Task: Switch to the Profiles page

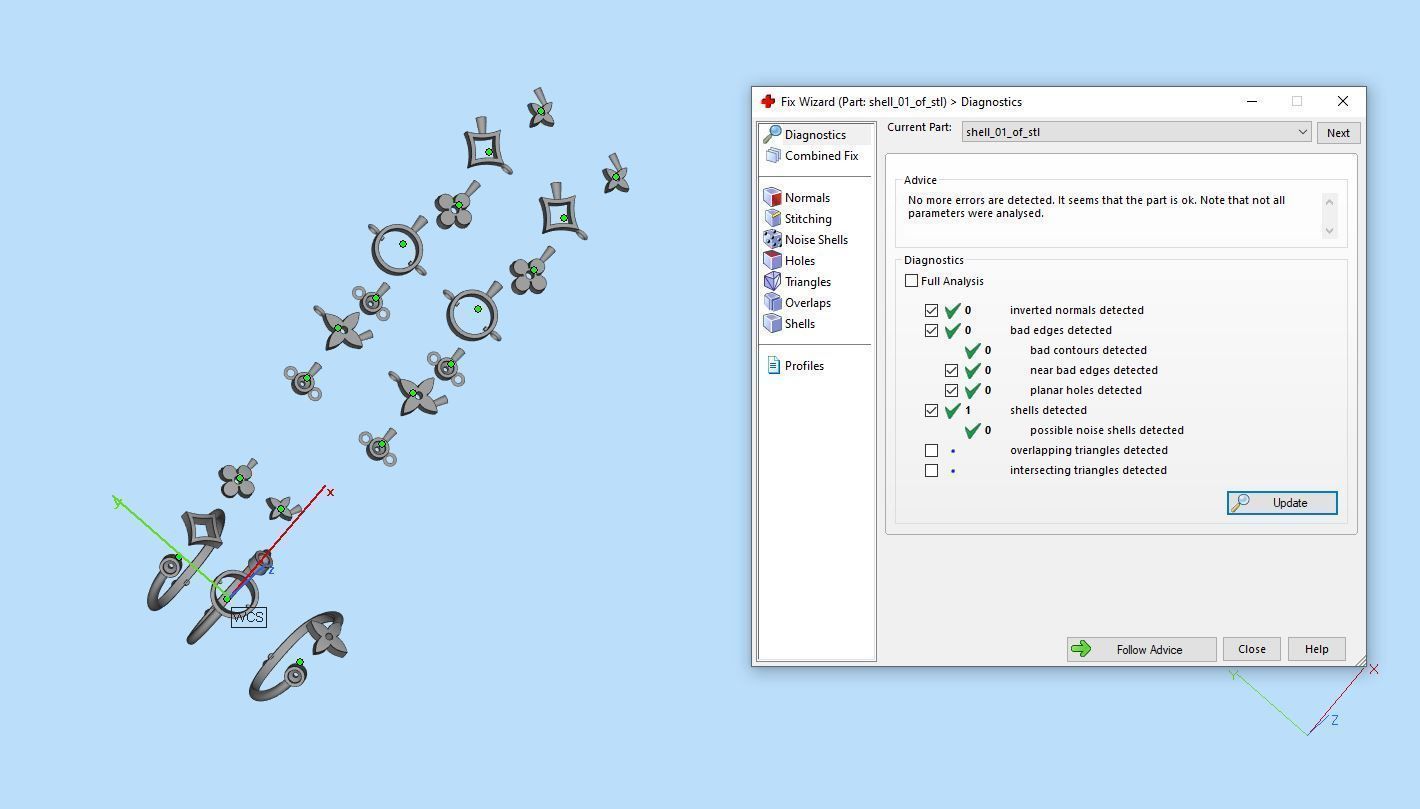Action: tap(804, 366)
